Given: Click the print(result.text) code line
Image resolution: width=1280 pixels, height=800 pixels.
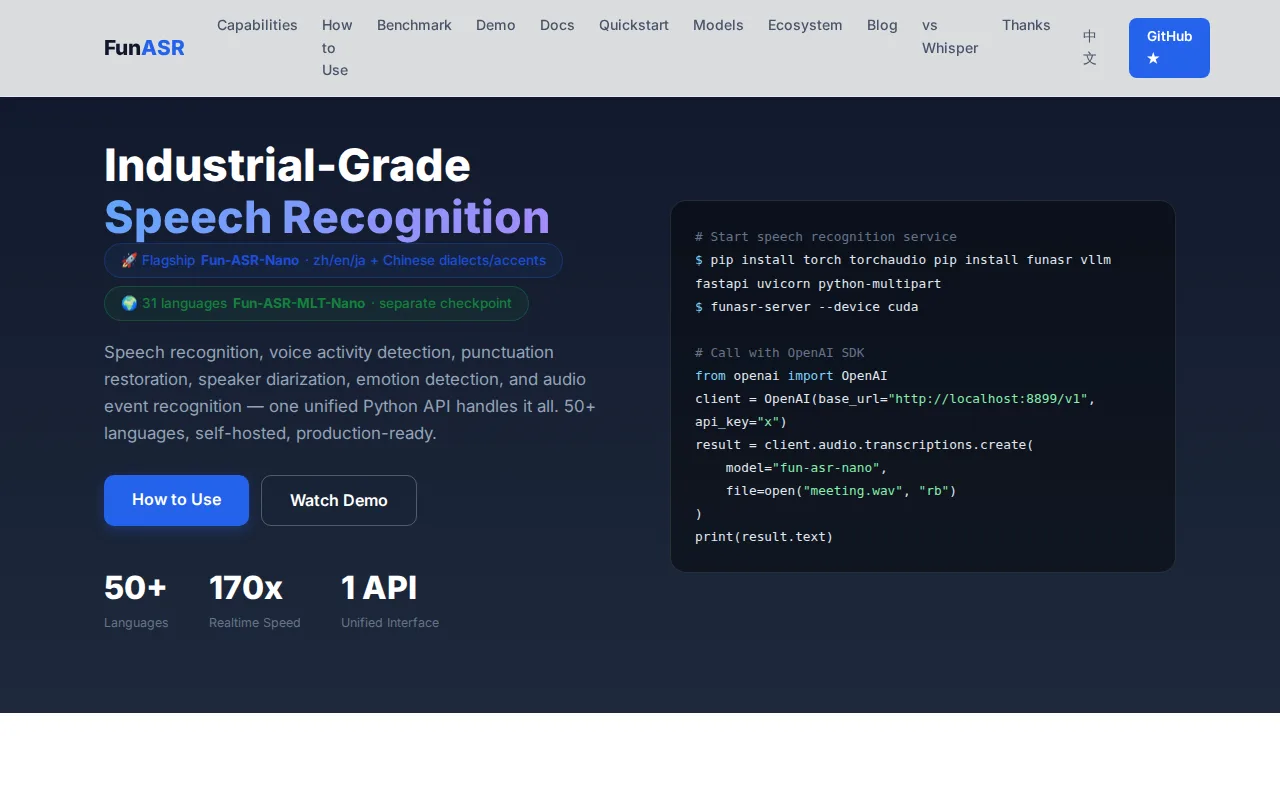Looking at the screenshot, I should 764,537.
